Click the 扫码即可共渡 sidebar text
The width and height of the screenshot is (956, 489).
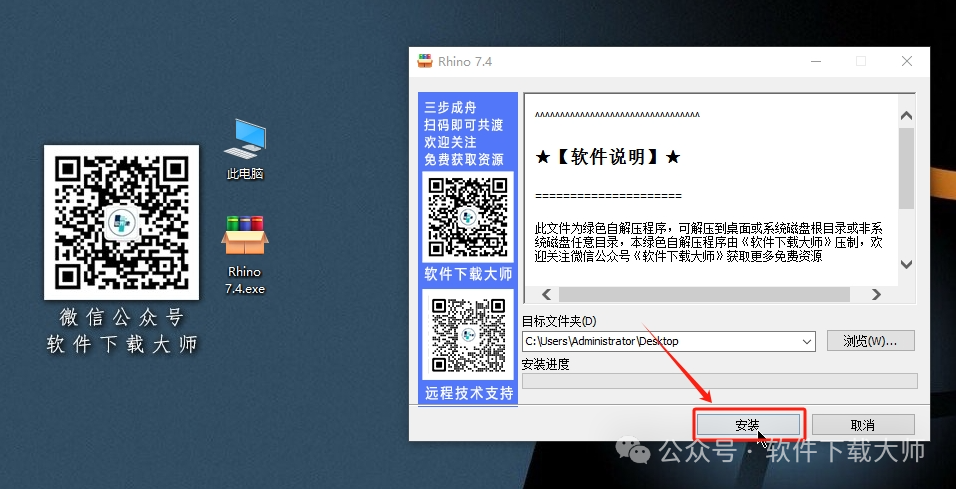464,124
